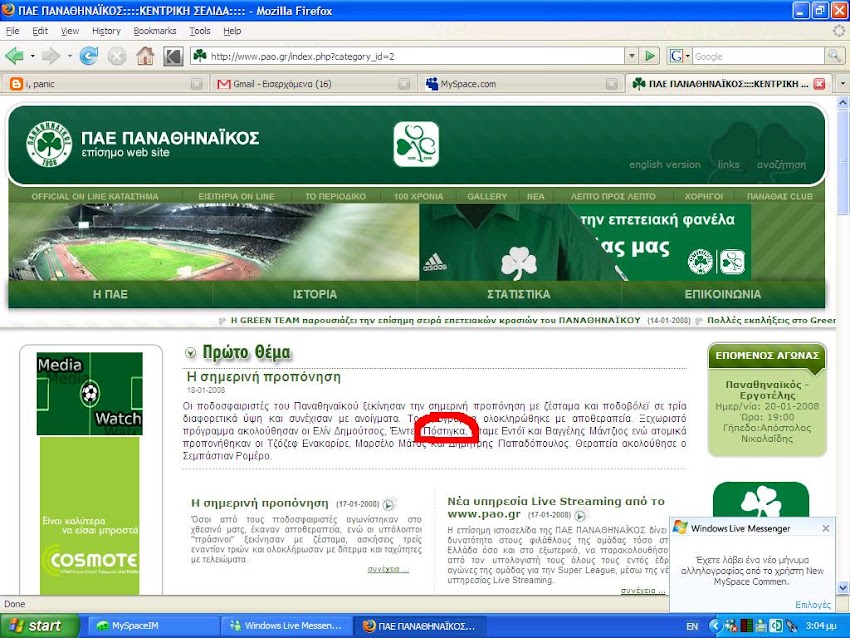Click the black arrow toolbar icon beside Home

click(x=173, y=56)
